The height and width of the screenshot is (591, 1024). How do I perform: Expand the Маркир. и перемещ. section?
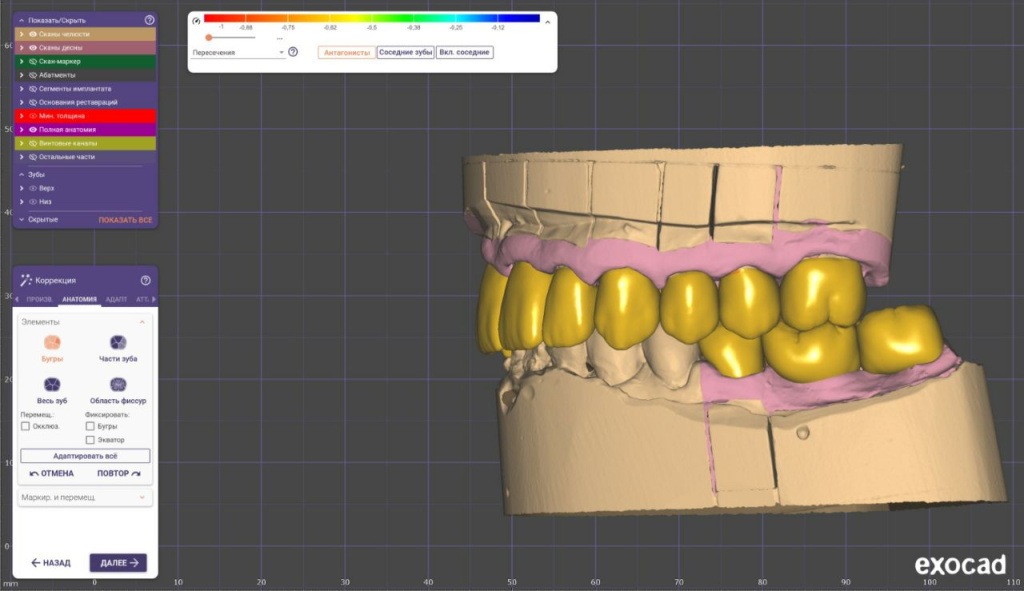[x=85, y=497]
